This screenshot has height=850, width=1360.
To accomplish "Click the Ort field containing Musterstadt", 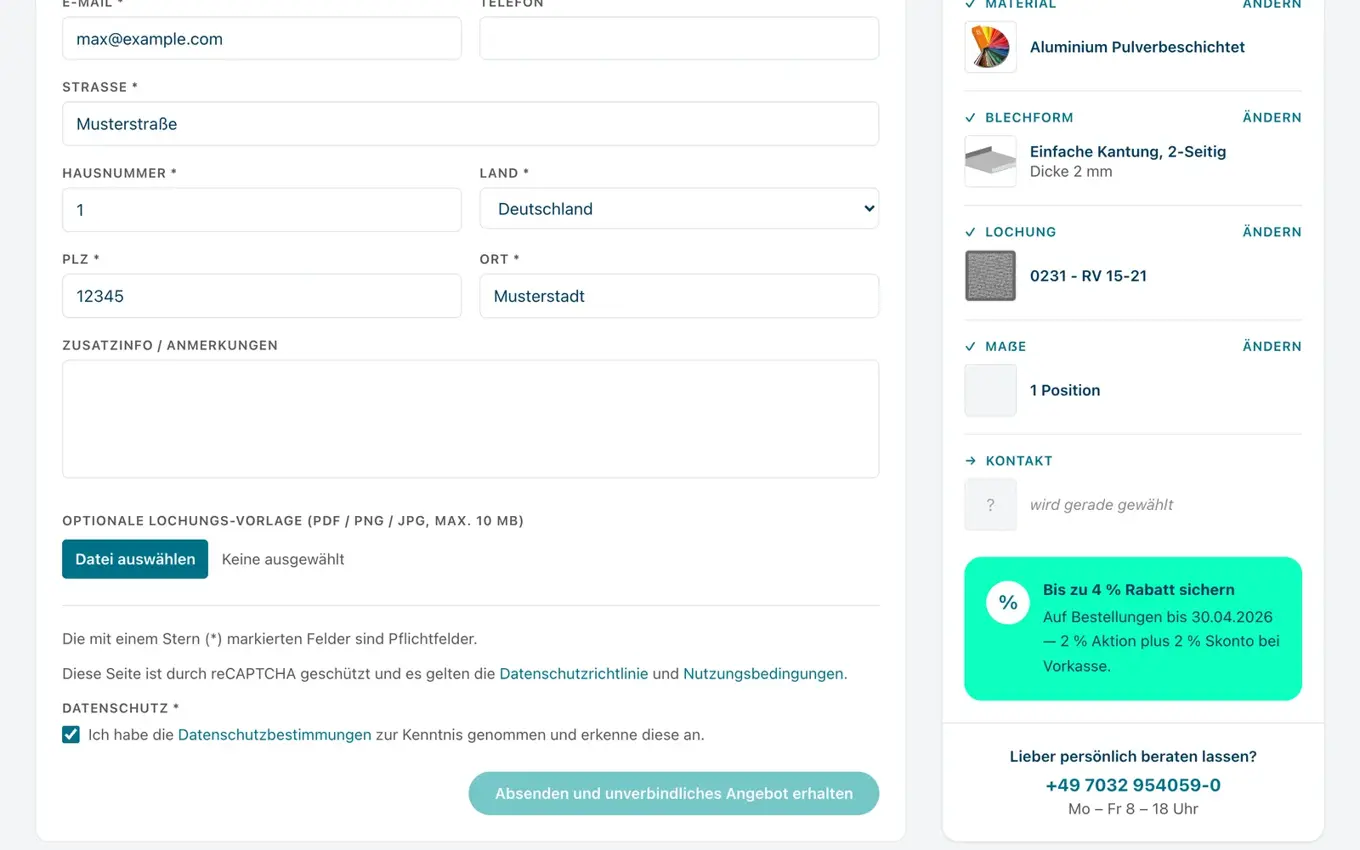I will click(x=679, y=296).
